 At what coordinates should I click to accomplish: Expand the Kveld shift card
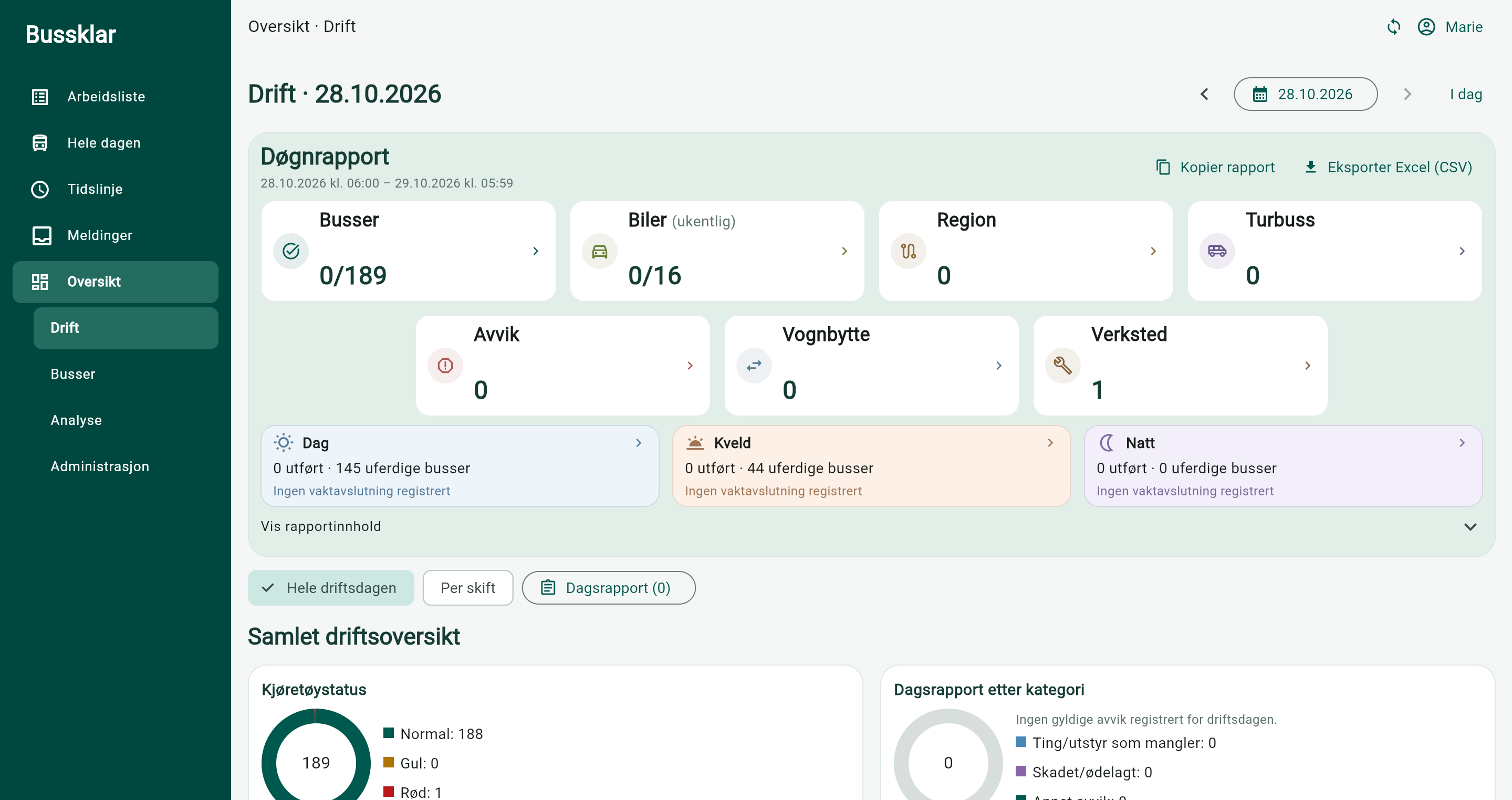871,466
